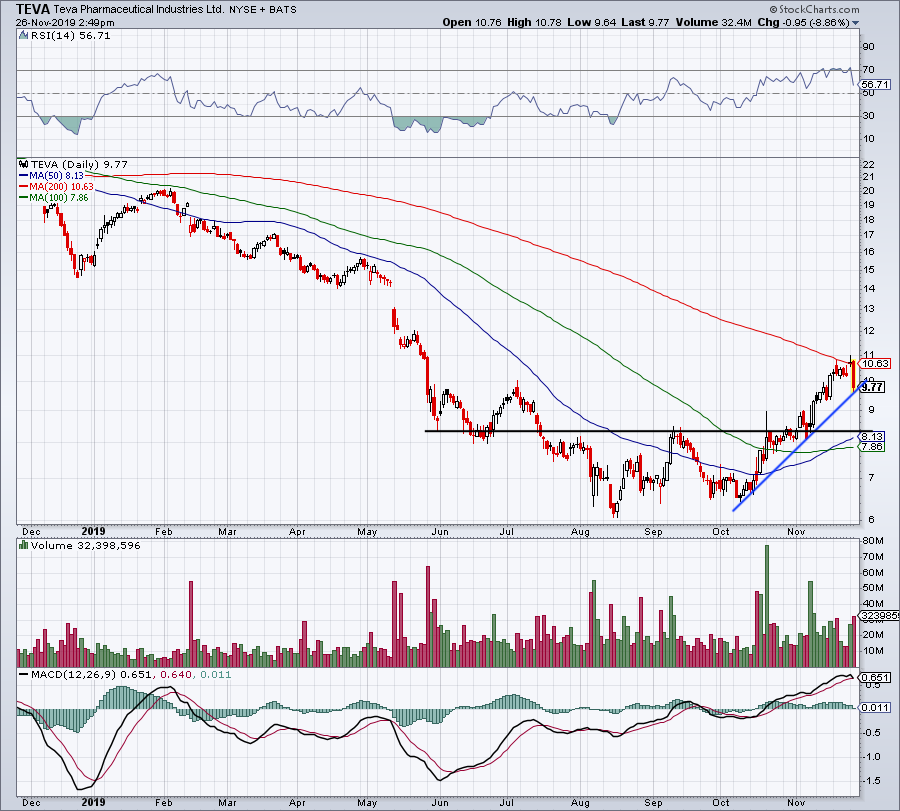
Task: Click the green 7.86 price tag on the right axis
Action: tap(872, 447)
